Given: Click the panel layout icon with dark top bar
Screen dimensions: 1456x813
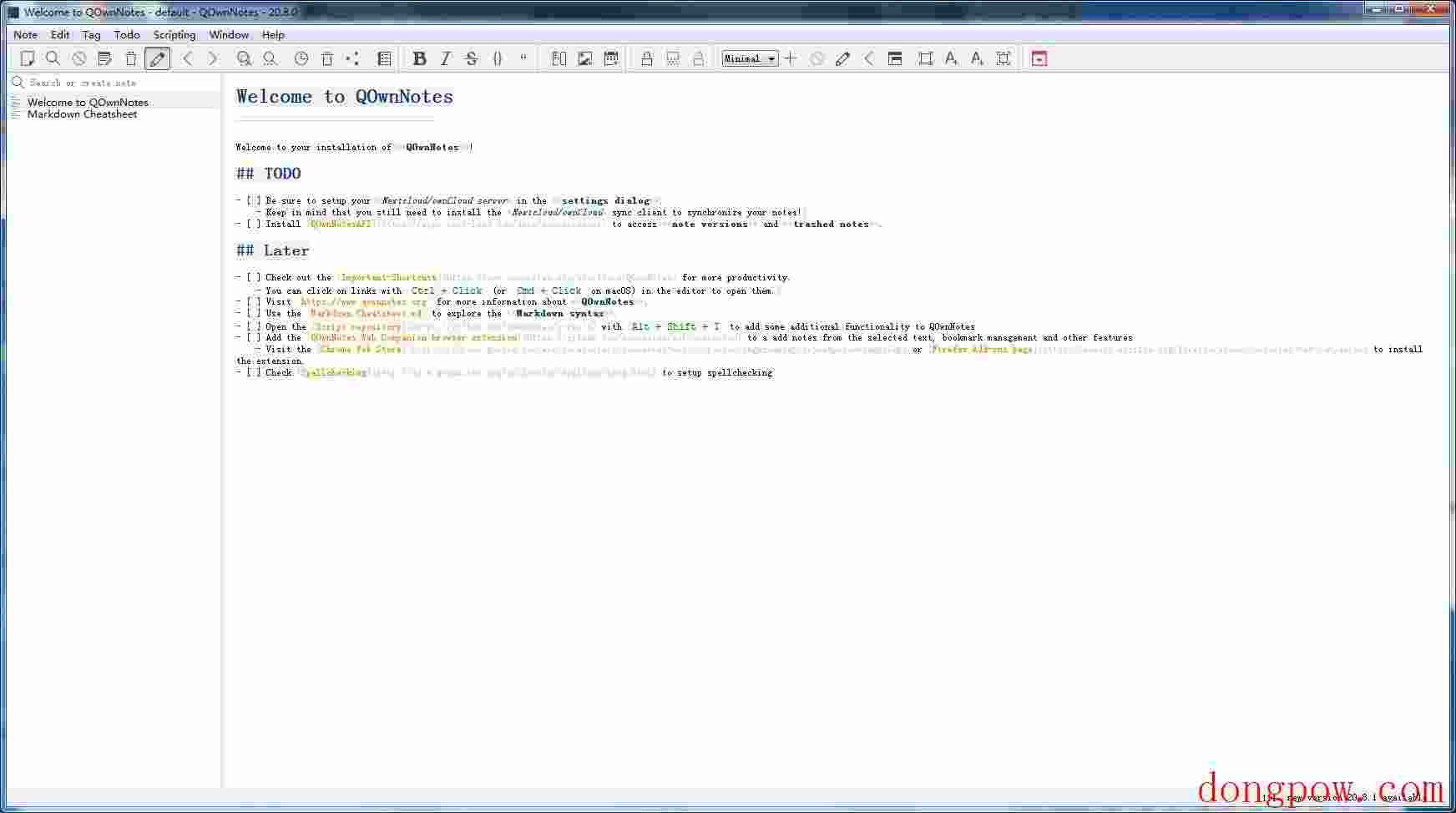Looking at the screenshot, I should [895, 58].
